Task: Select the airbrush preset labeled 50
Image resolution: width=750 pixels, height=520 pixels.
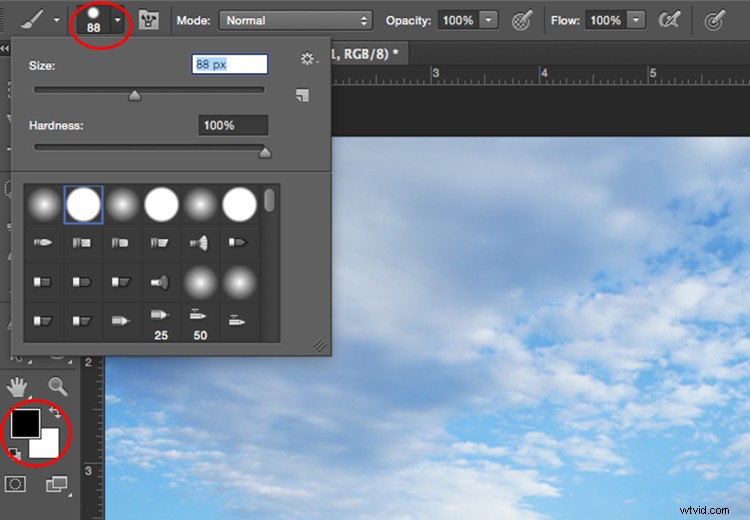Action: click(x=199, y=323)
